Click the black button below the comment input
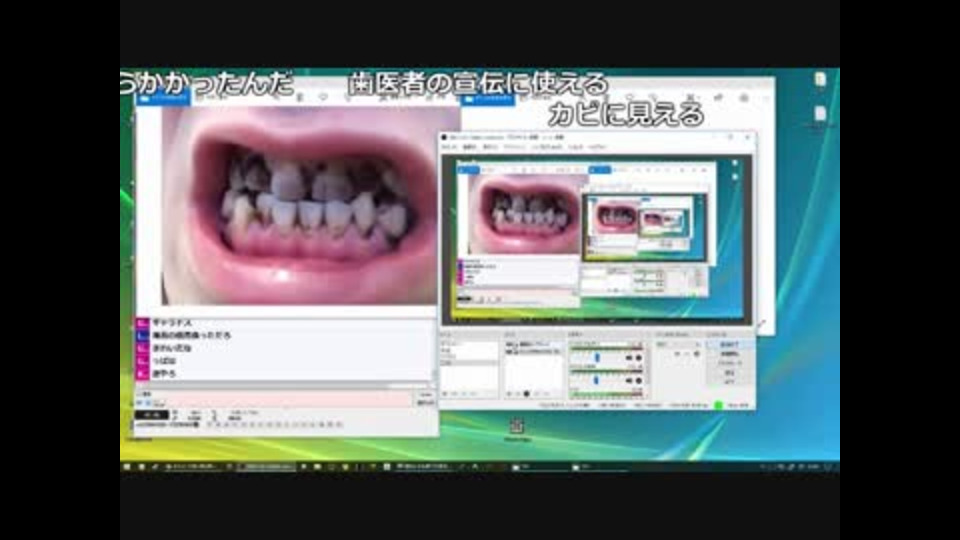This screenshot has width=960, height=540. [x=151, y=414]
